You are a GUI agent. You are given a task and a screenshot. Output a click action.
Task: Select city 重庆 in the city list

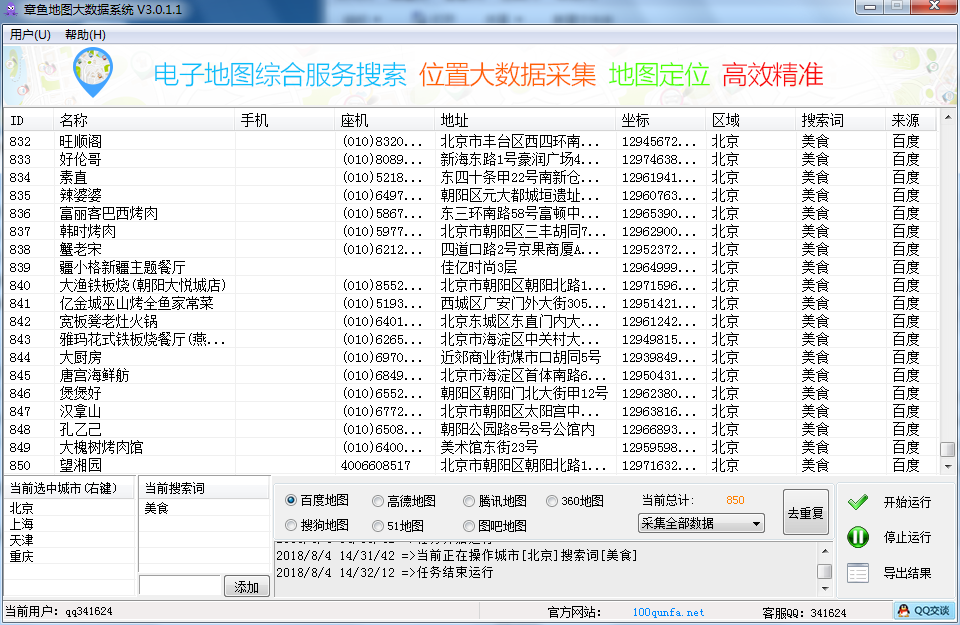[21, 556]
